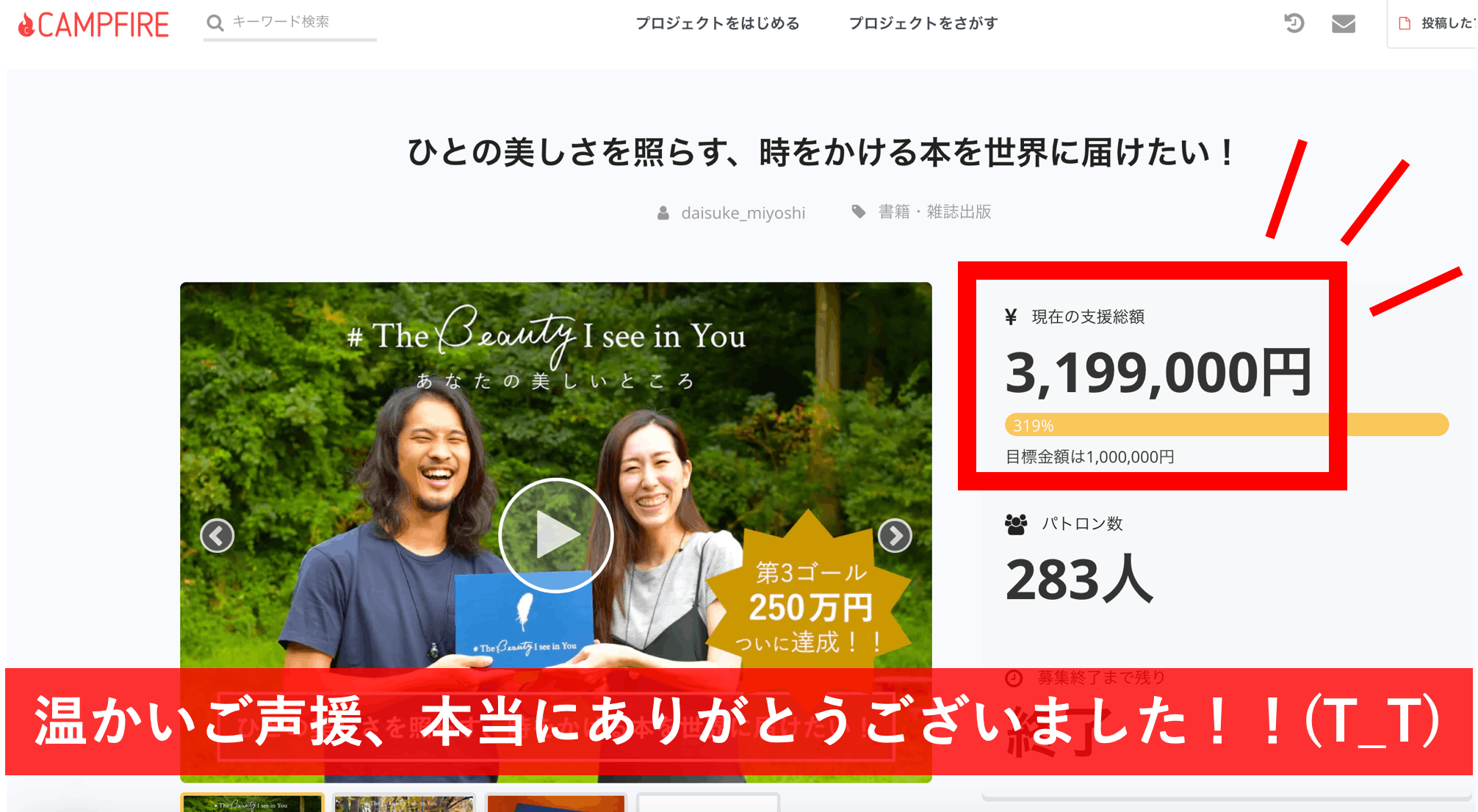Click the CAMPFIRE flame logo
1478x812 pixels.
click(x=93, y=24)
